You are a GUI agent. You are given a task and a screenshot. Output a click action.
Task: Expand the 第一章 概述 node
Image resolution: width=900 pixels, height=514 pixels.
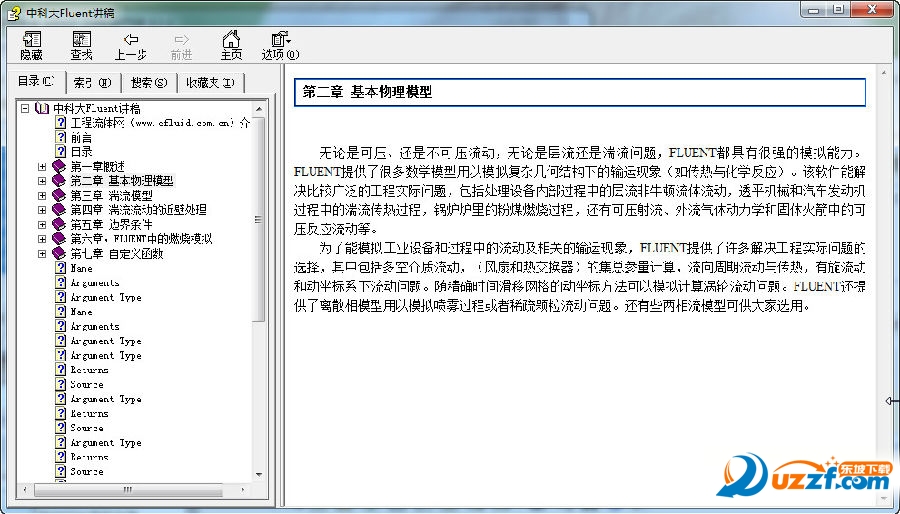tap(42, 166)
